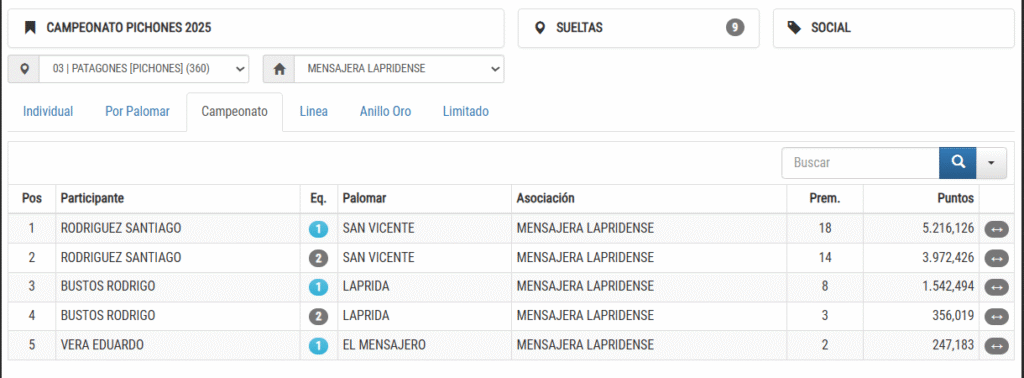
Task: Focus the Buscar search field
Action: (x=861, y=163)
